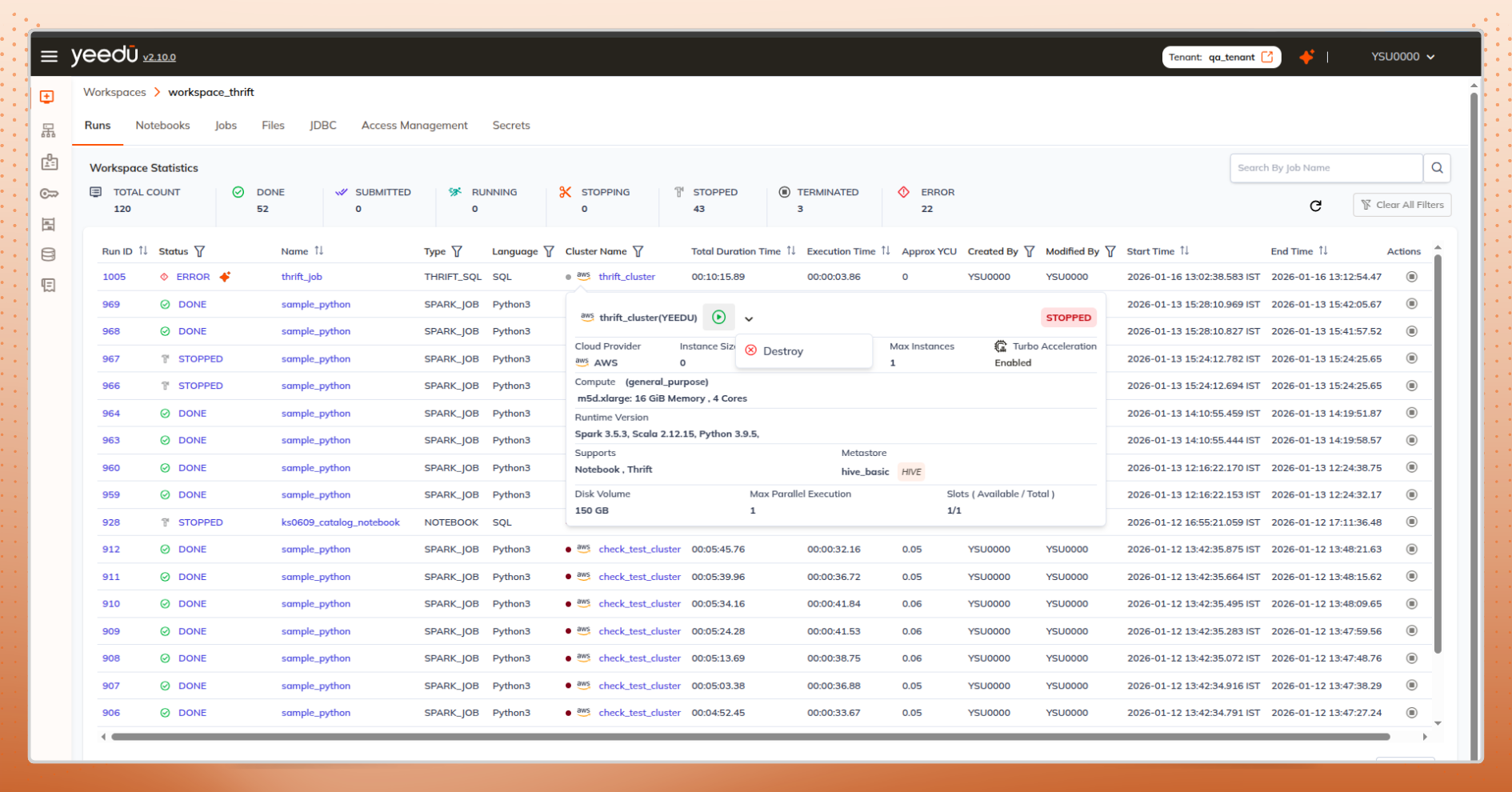
Task: Open the thrift_job link in run 1005
Action: coord(302,276)
